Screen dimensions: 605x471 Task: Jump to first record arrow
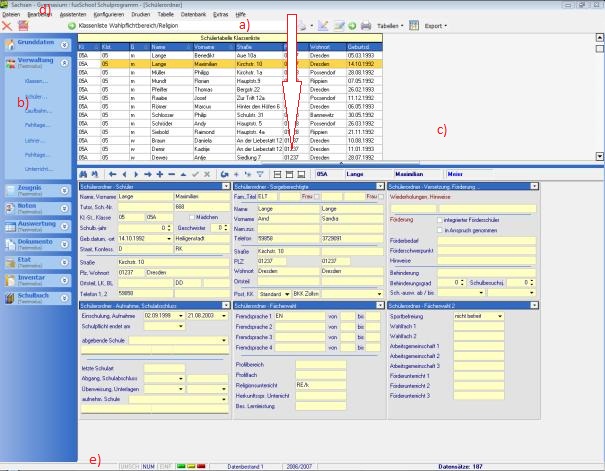(x=112, y=174)
